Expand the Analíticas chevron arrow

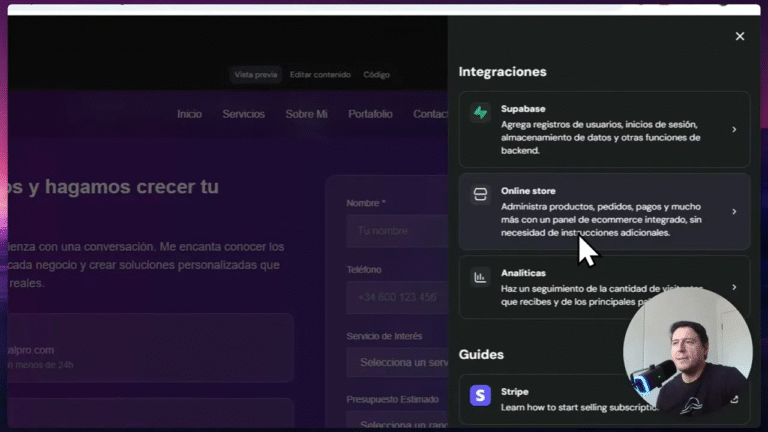click(734, 287)
